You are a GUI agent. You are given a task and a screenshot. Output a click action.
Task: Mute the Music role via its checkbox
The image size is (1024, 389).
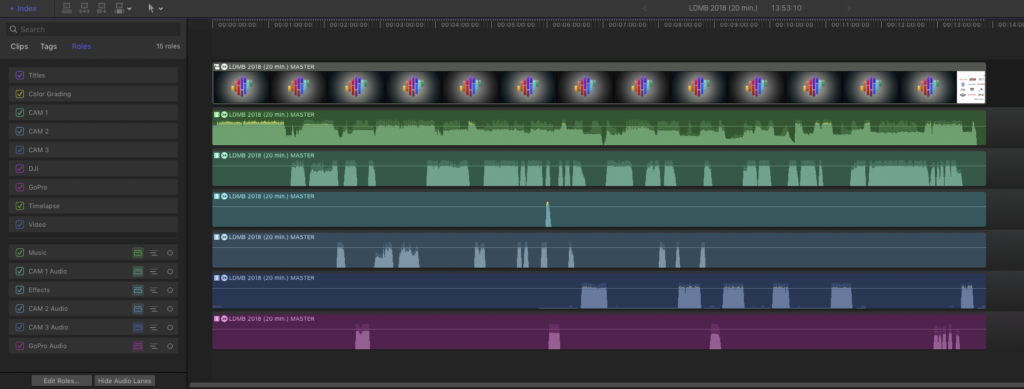tap(20, 253)
